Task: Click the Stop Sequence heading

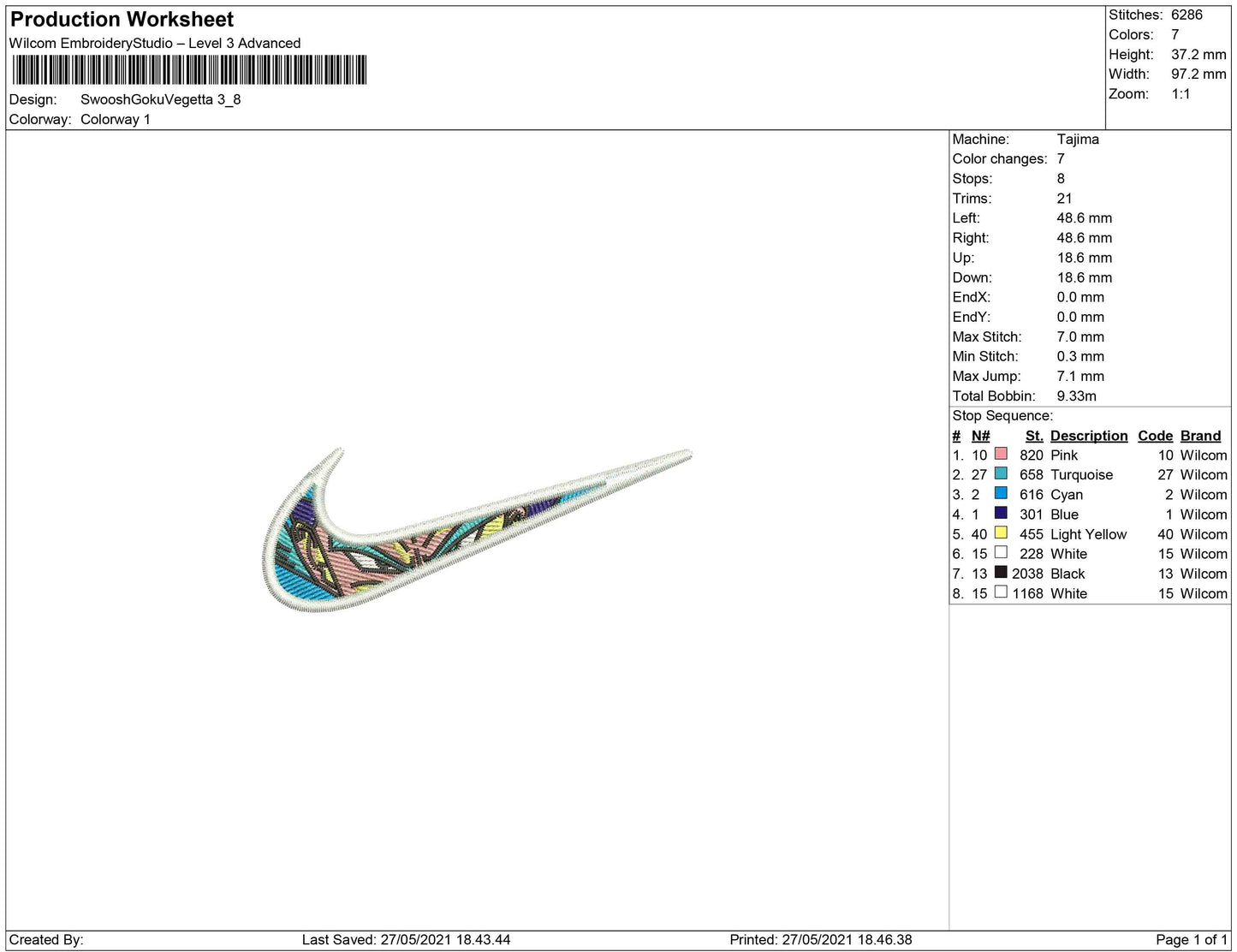Action: pyautogui.click(x=1002, y=416)
